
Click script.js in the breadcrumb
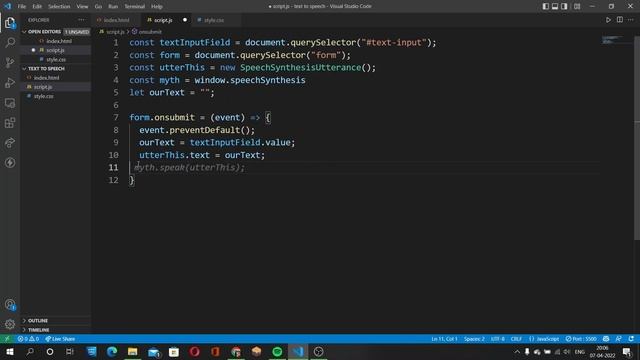[115, 31]
